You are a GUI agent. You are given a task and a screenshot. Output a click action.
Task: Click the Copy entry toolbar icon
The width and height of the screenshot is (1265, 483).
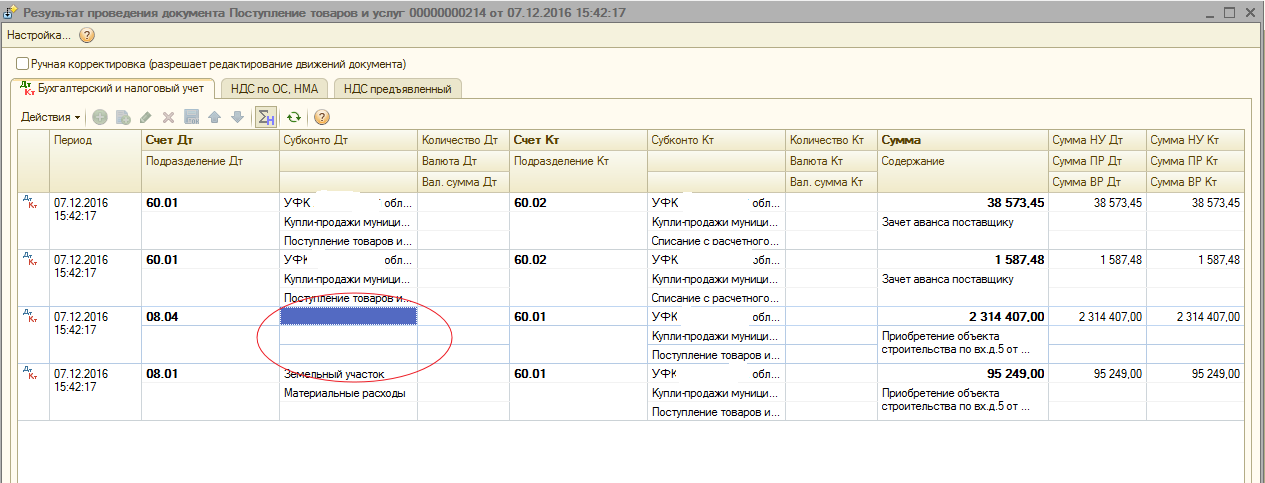pos(123,117)
